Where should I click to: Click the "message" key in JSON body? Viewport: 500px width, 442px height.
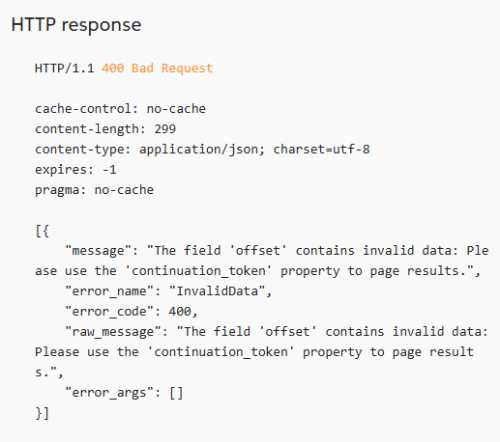click(99, 251)
